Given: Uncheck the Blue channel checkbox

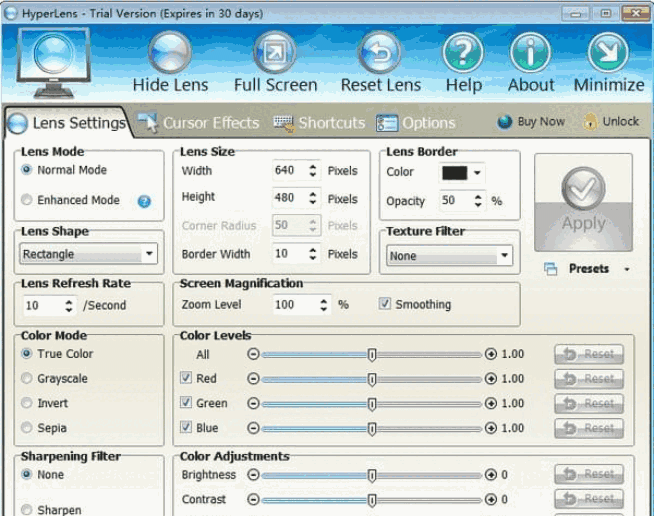Looking at the screenshot, I should [x=186, y=427].
